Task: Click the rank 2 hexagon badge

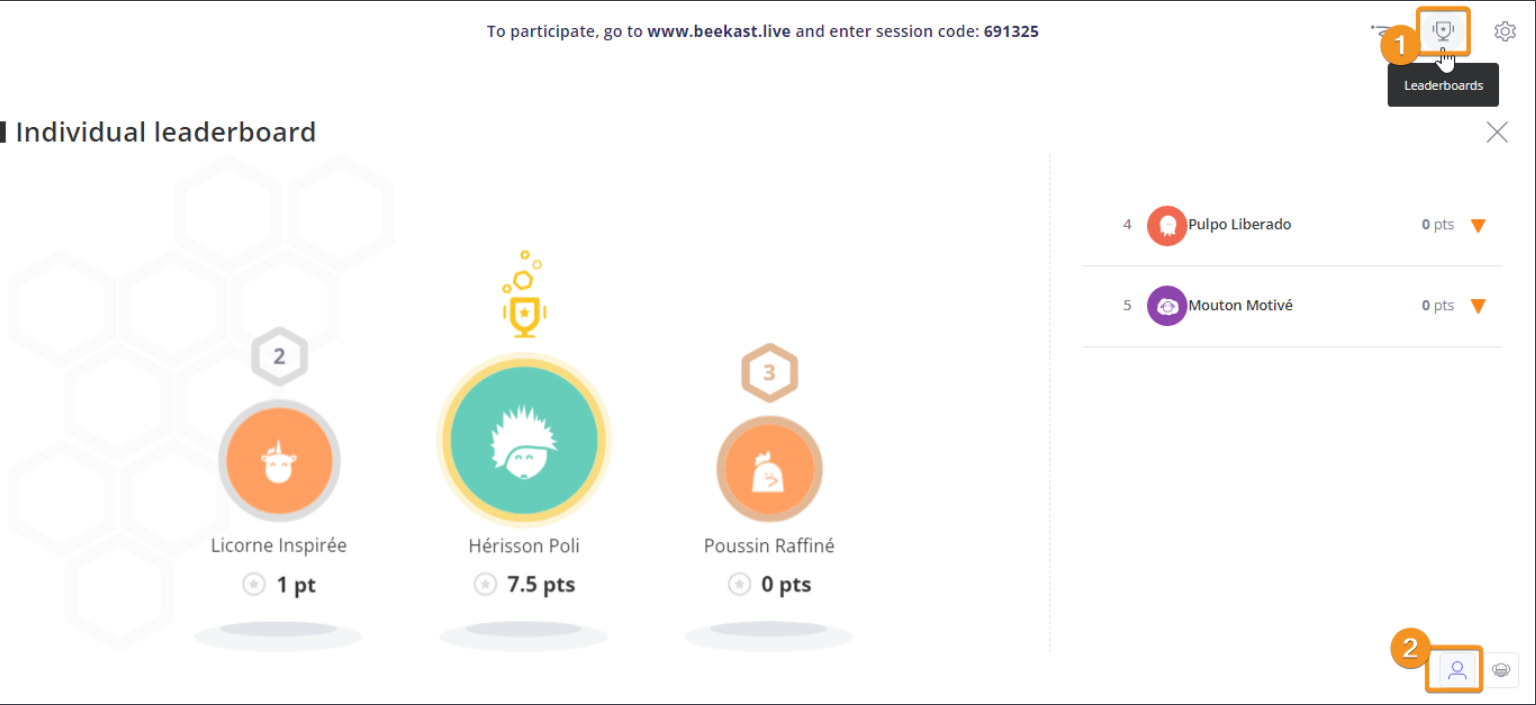Action: tap(279, 357)
